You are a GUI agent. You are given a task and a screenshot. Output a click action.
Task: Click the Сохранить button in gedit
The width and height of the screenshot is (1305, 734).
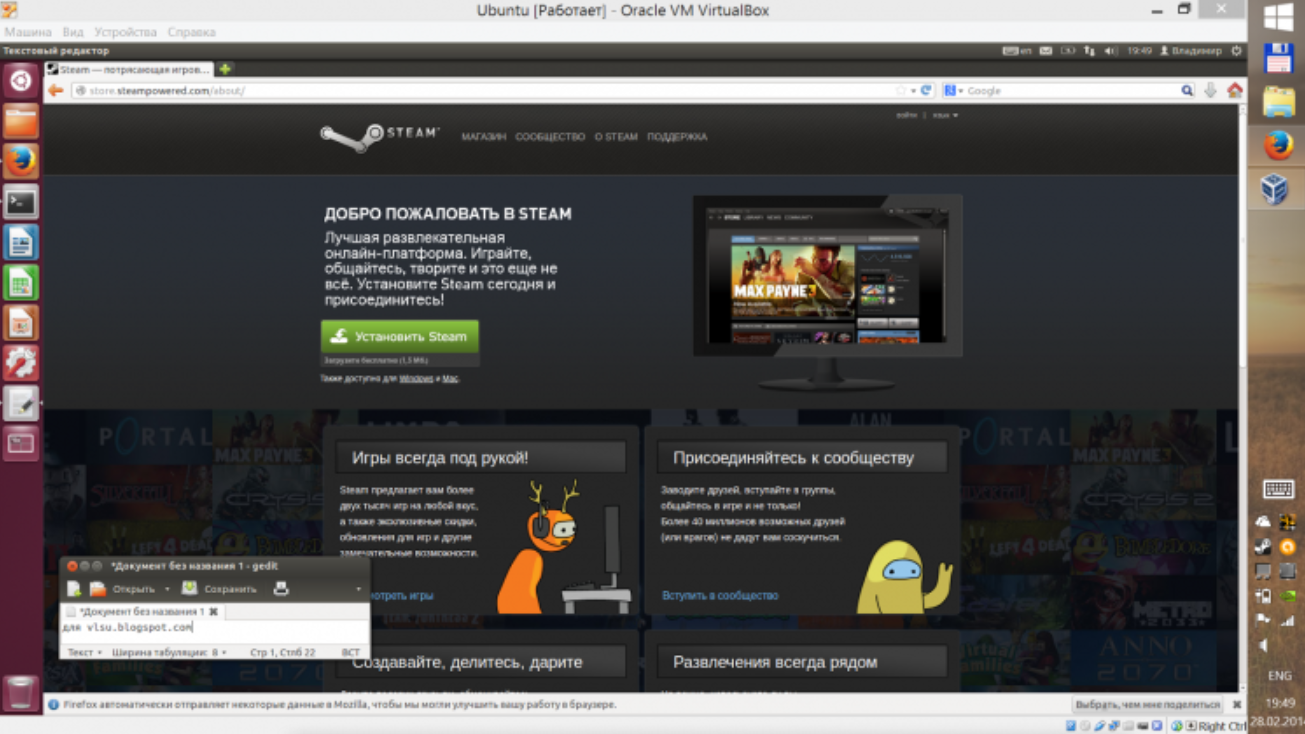pos(219,589)
